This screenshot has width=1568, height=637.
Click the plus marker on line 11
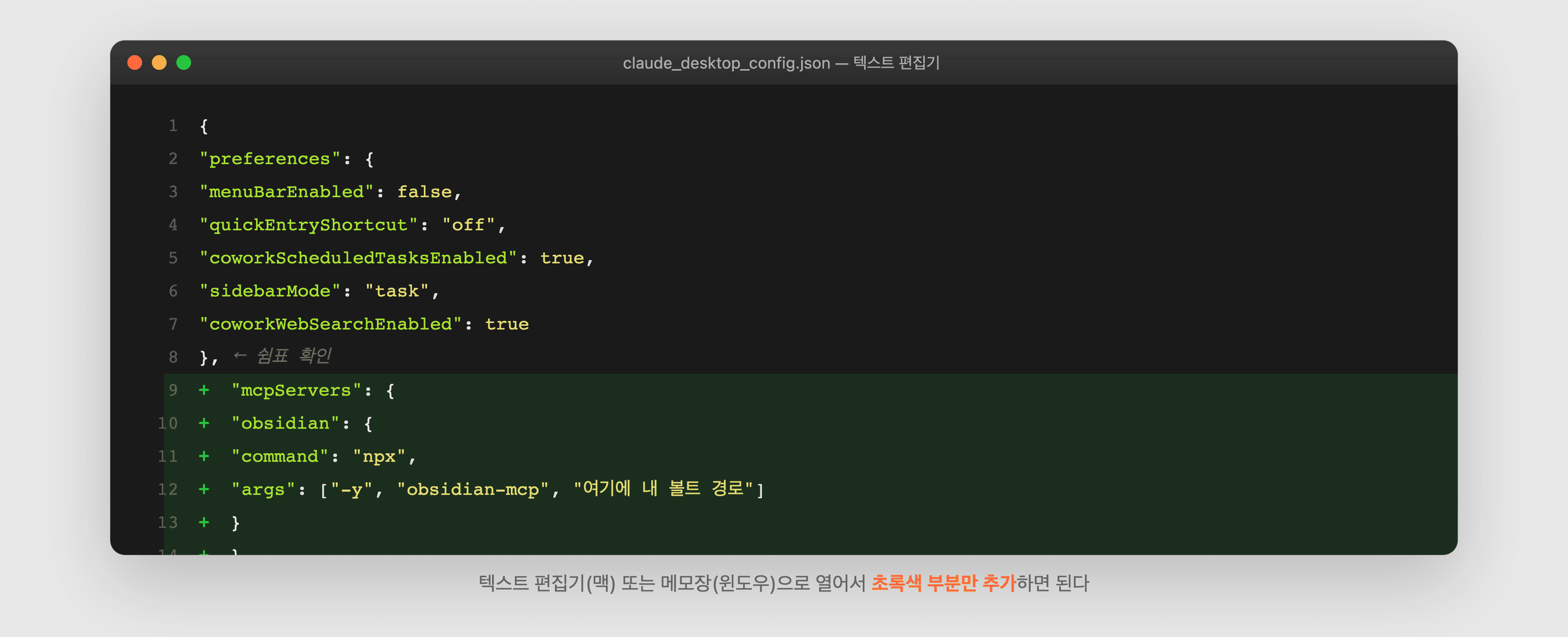204,456
